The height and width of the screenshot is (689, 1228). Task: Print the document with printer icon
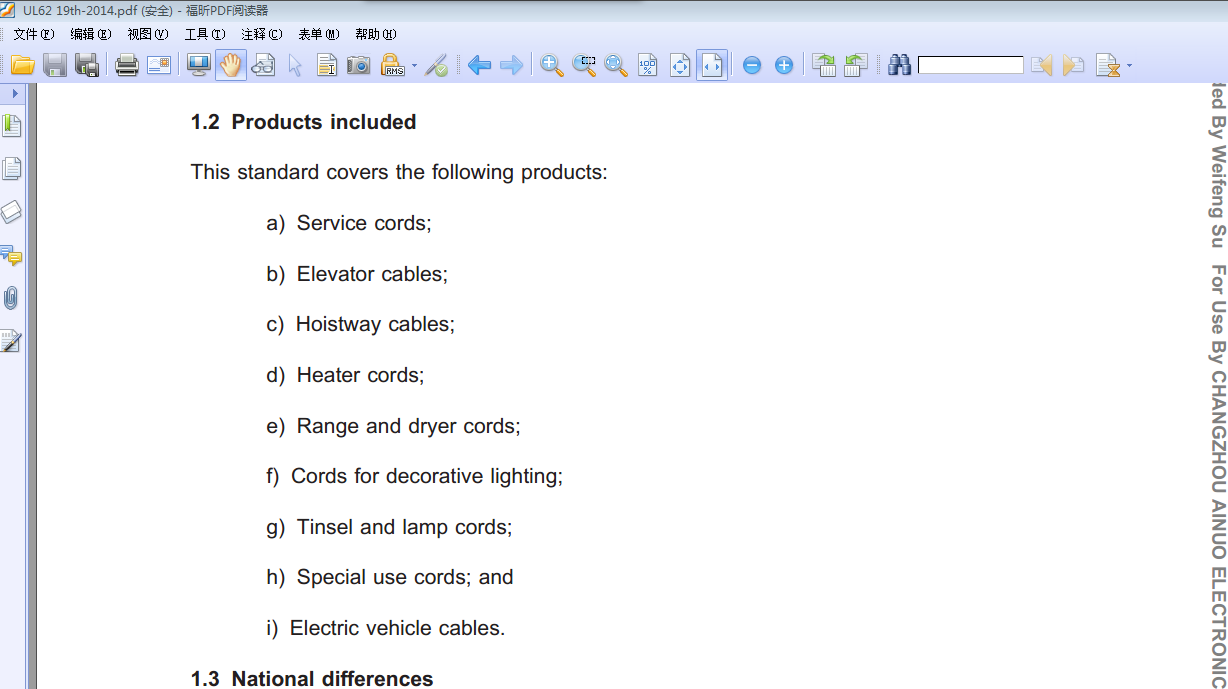click(127, 66)
